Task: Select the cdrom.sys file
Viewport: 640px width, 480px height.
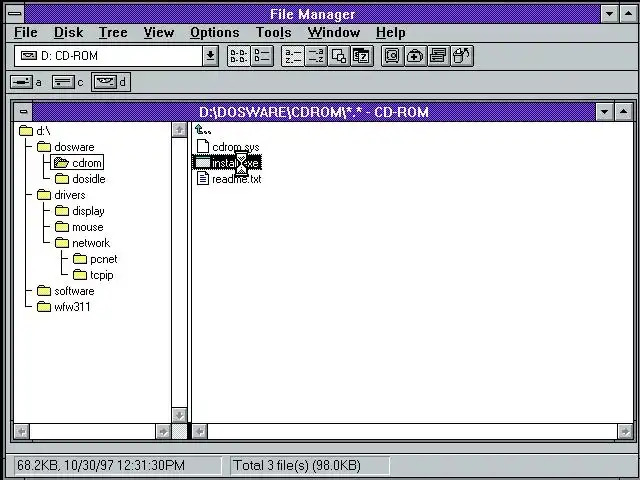Action: coord(228,147)
